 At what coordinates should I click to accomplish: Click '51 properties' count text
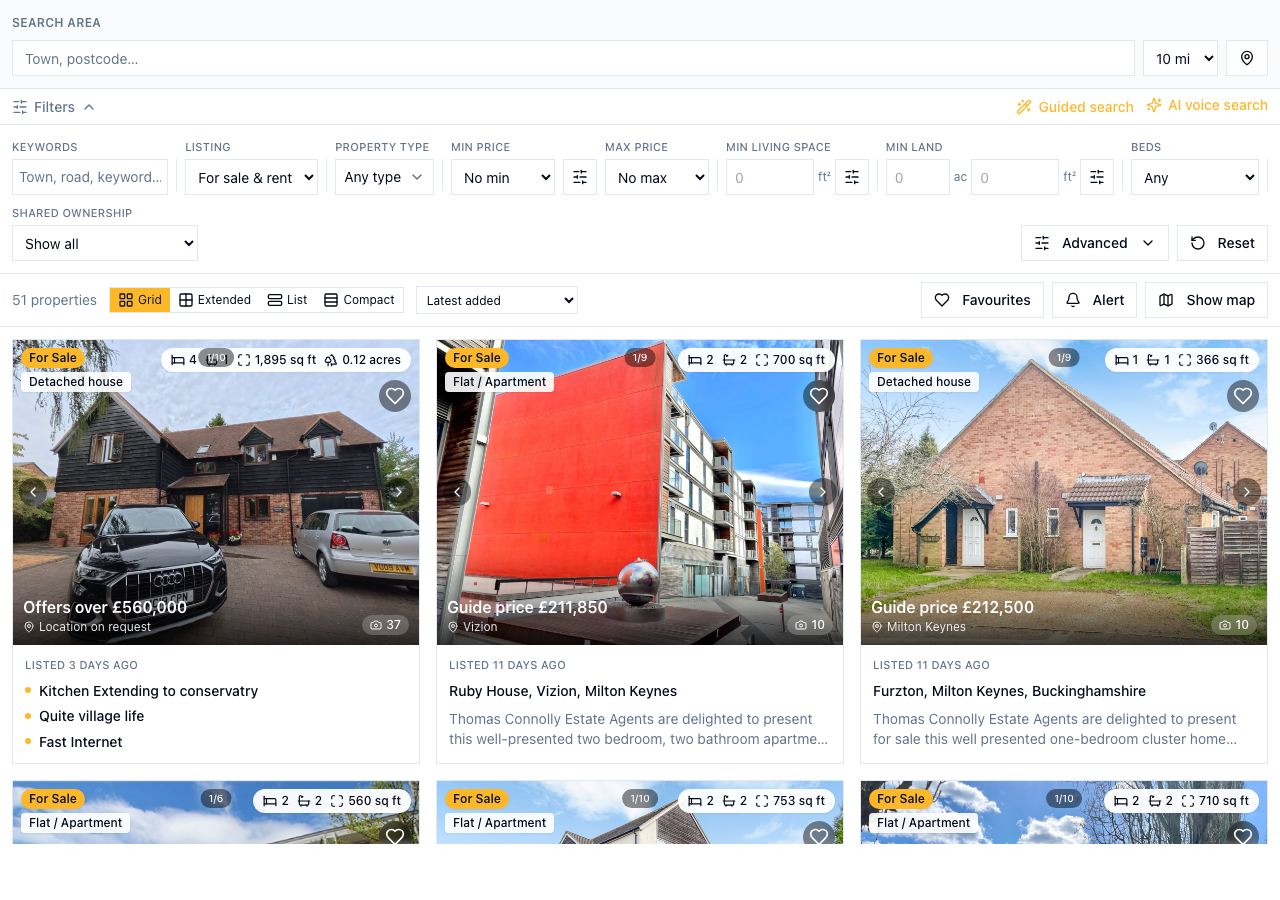pos(54,300)
